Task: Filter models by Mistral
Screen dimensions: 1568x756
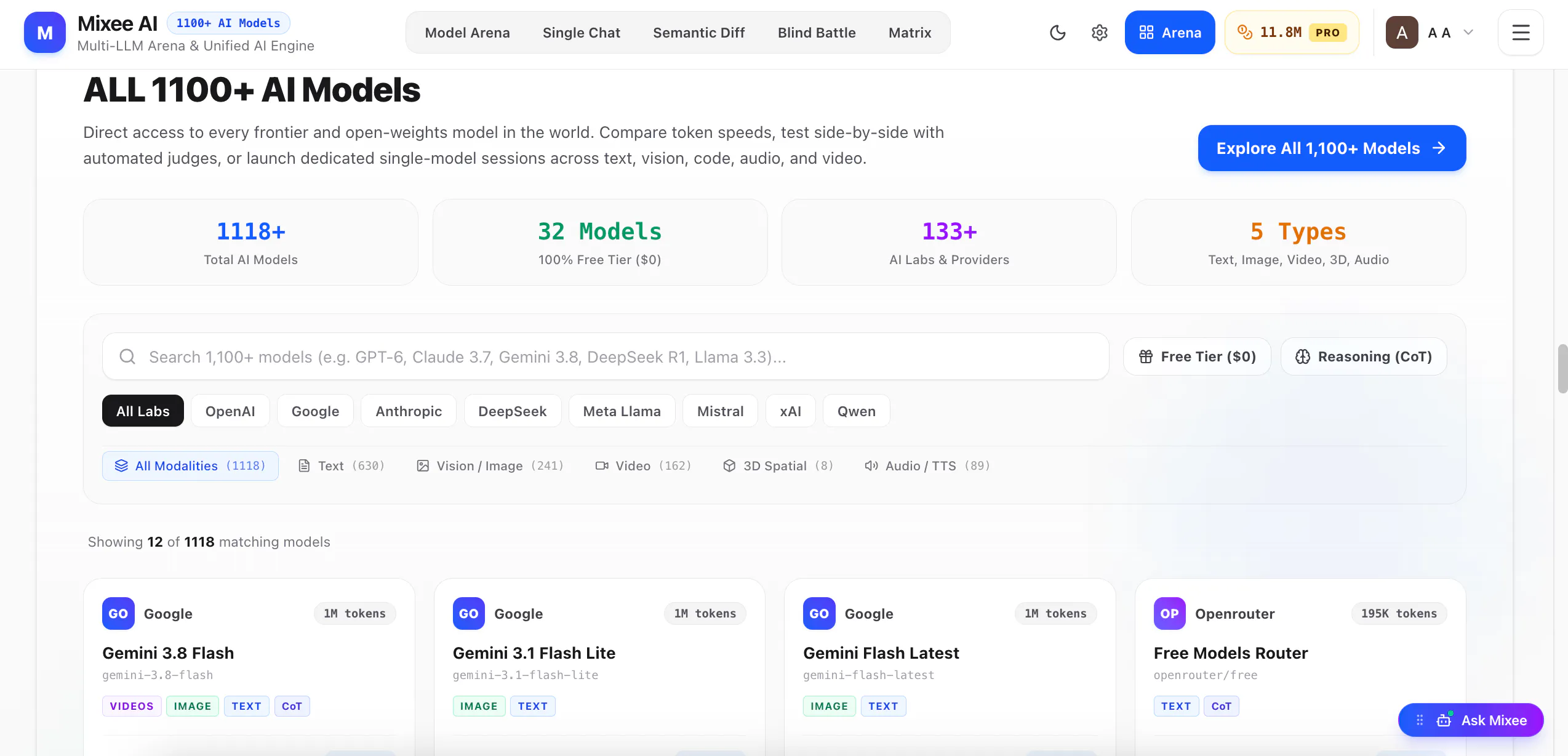Action: point(721,411)
